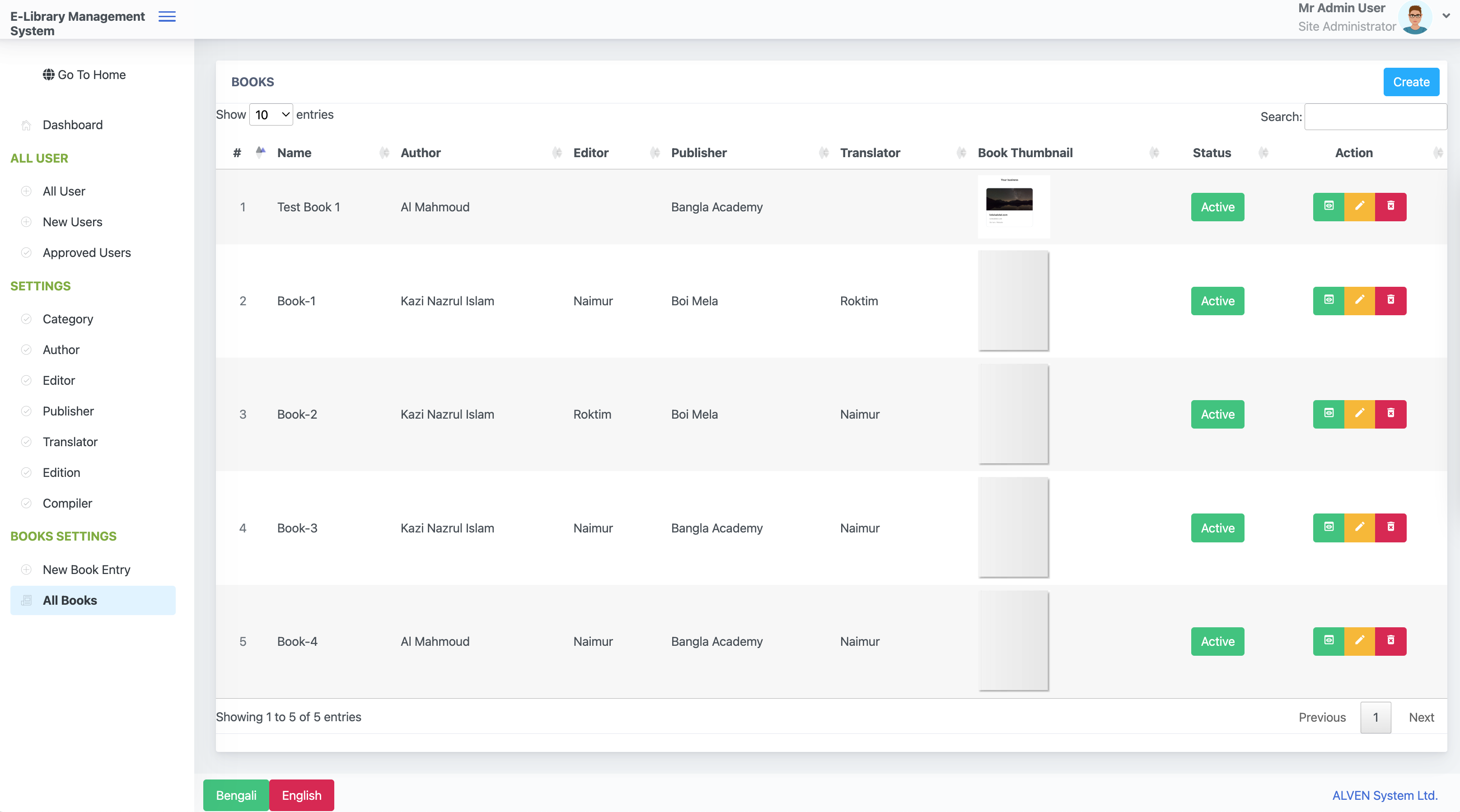Screen dimensions: 1460x812
Task: Edit Book-2 with pencil icon
Action: click(1360, 414)
